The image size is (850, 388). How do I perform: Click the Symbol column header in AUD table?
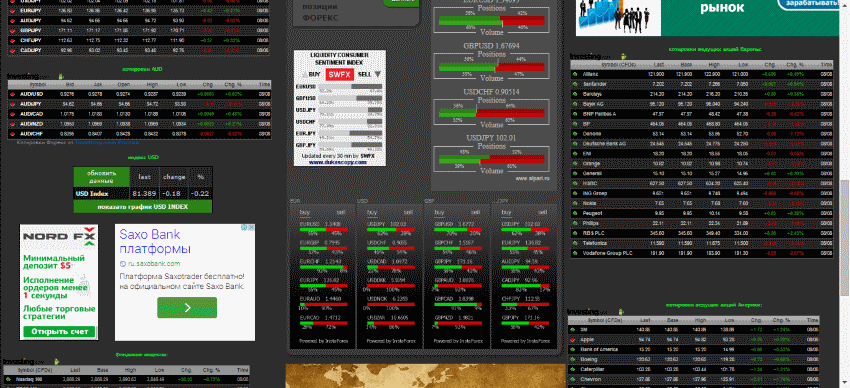point(38,85)
